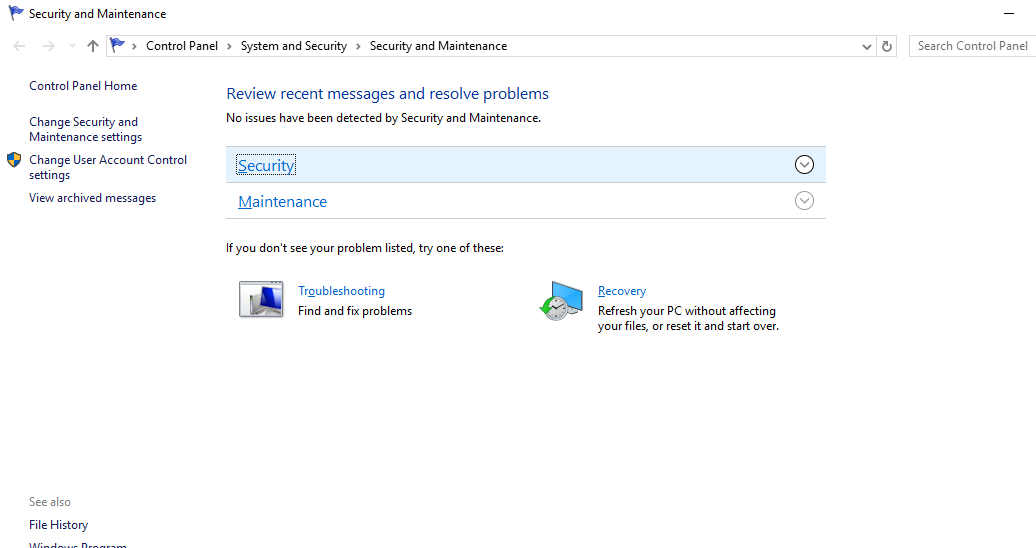Refresh the Security and Maintenance page
The image size is (1036, 548).
887,46
